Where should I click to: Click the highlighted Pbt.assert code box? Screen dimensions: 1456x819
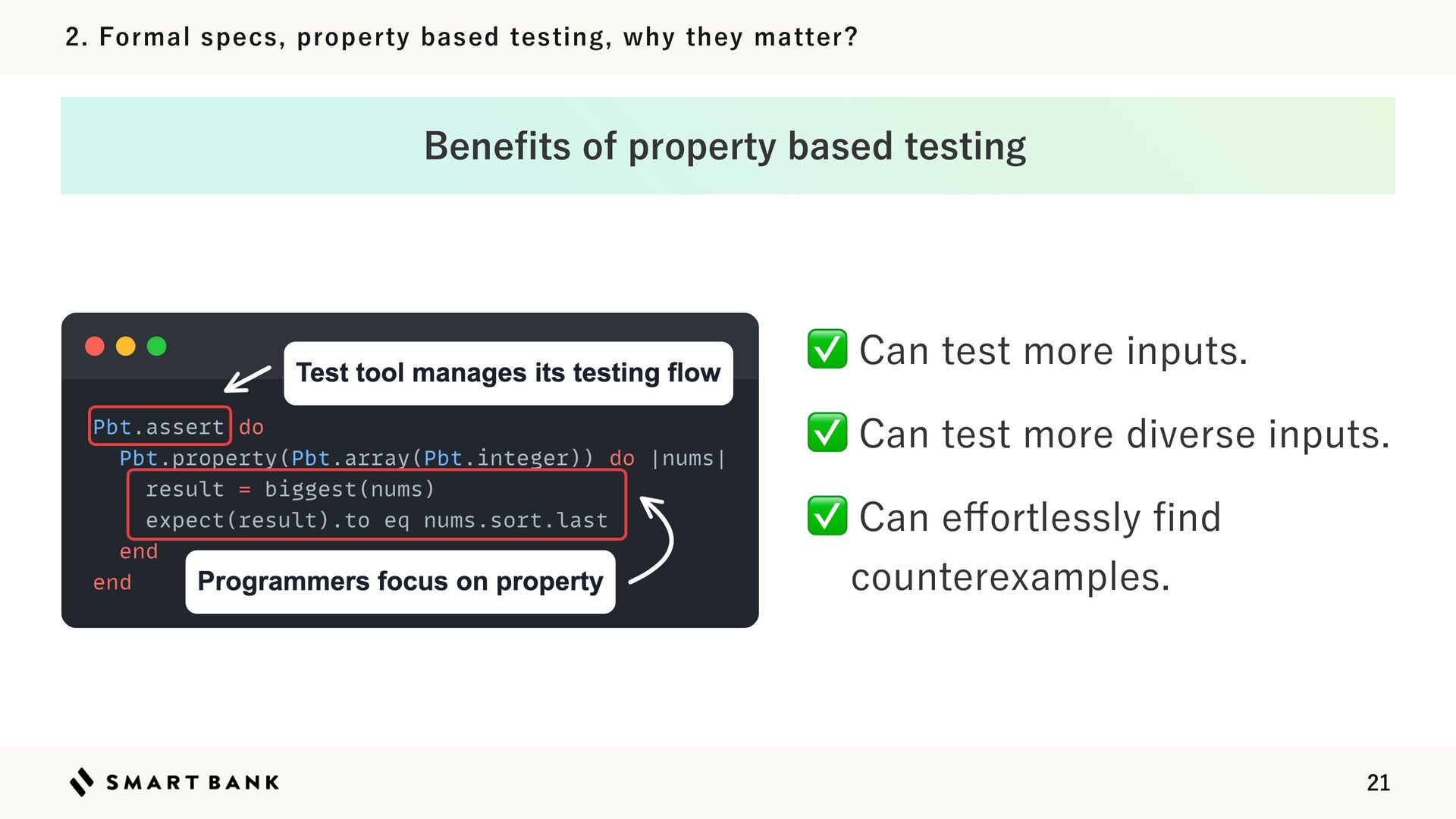click(159, 426)
